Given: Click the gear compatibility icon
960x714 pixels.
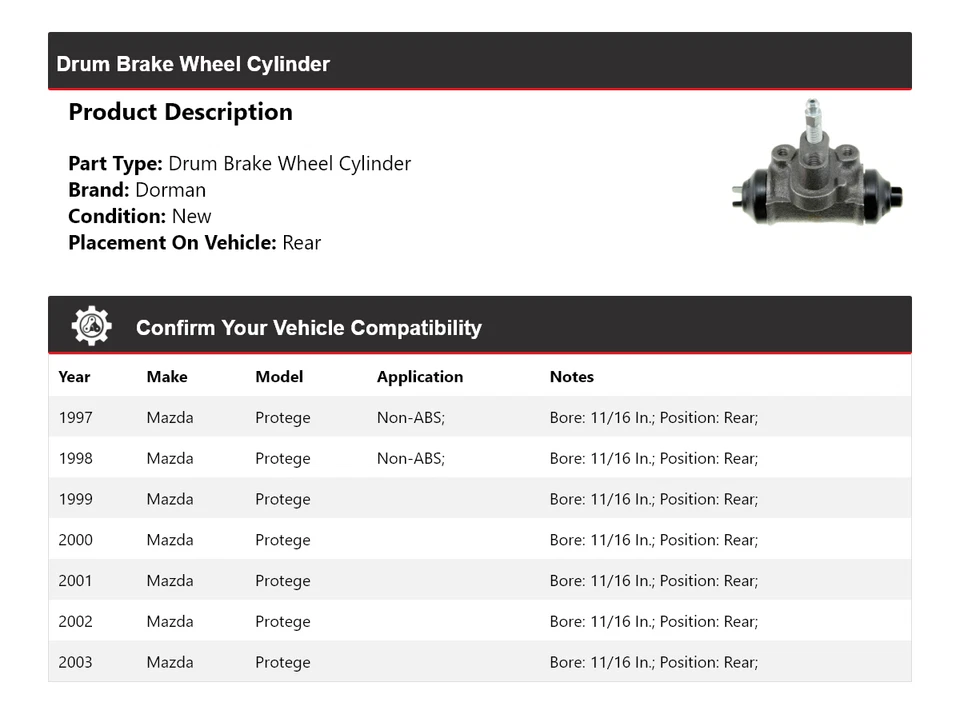Looking at the screenshot, I should (91, 327).
